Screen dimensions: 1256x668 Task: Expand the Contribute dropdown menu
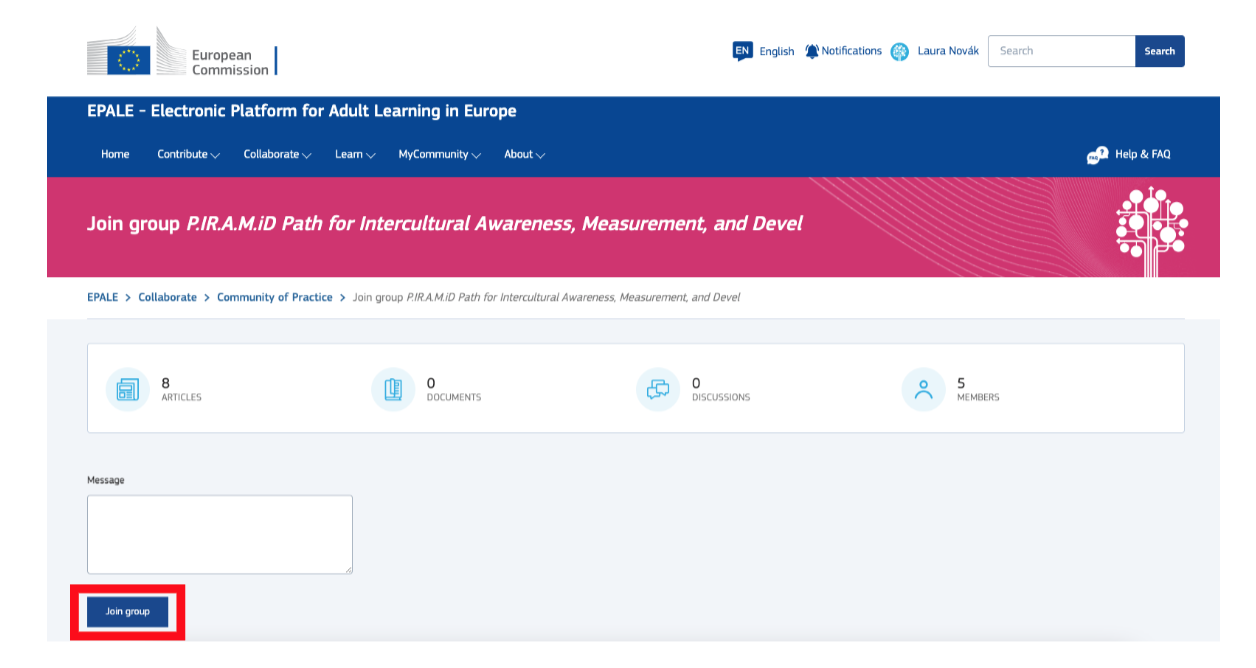pyautogui.click(x=188, y=155)
